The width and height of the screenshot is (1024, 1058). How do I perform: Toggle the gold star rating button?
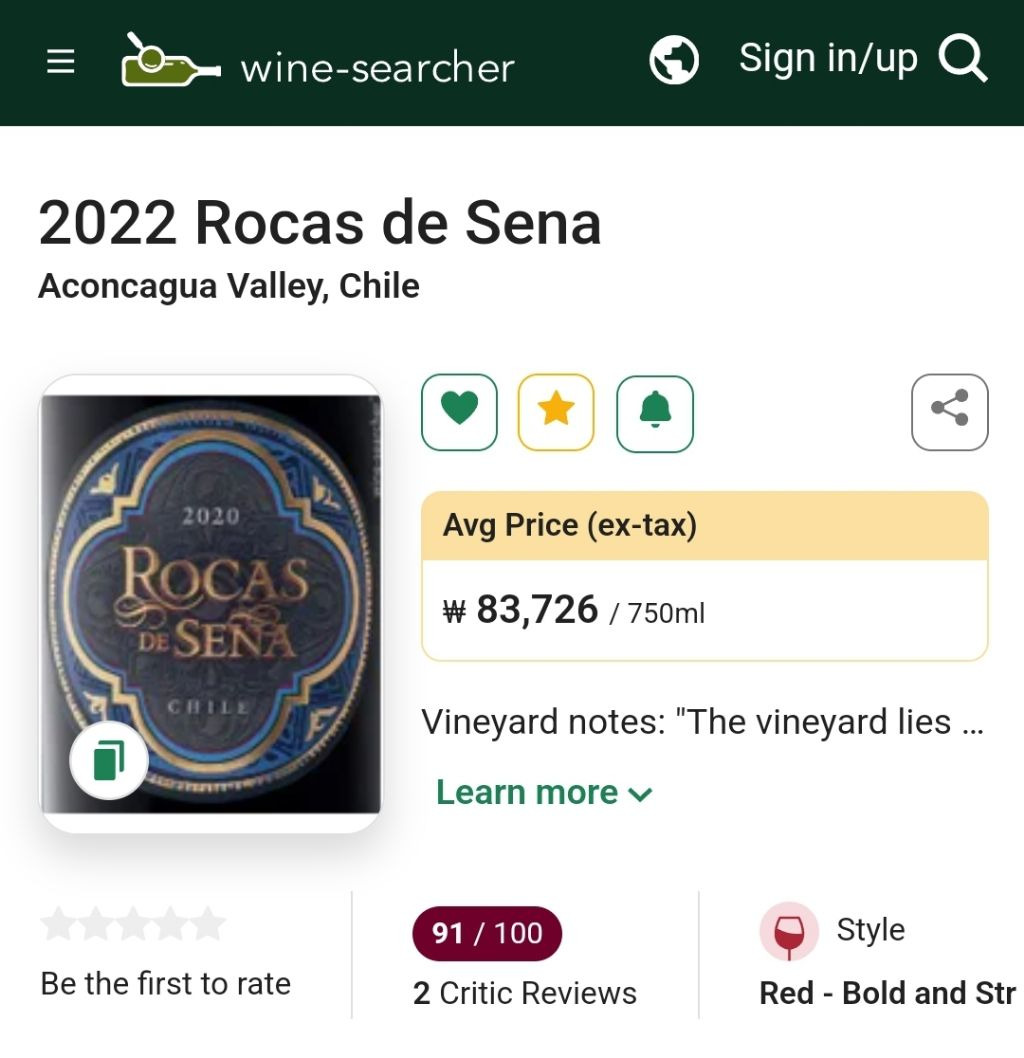tap(556, 412)
